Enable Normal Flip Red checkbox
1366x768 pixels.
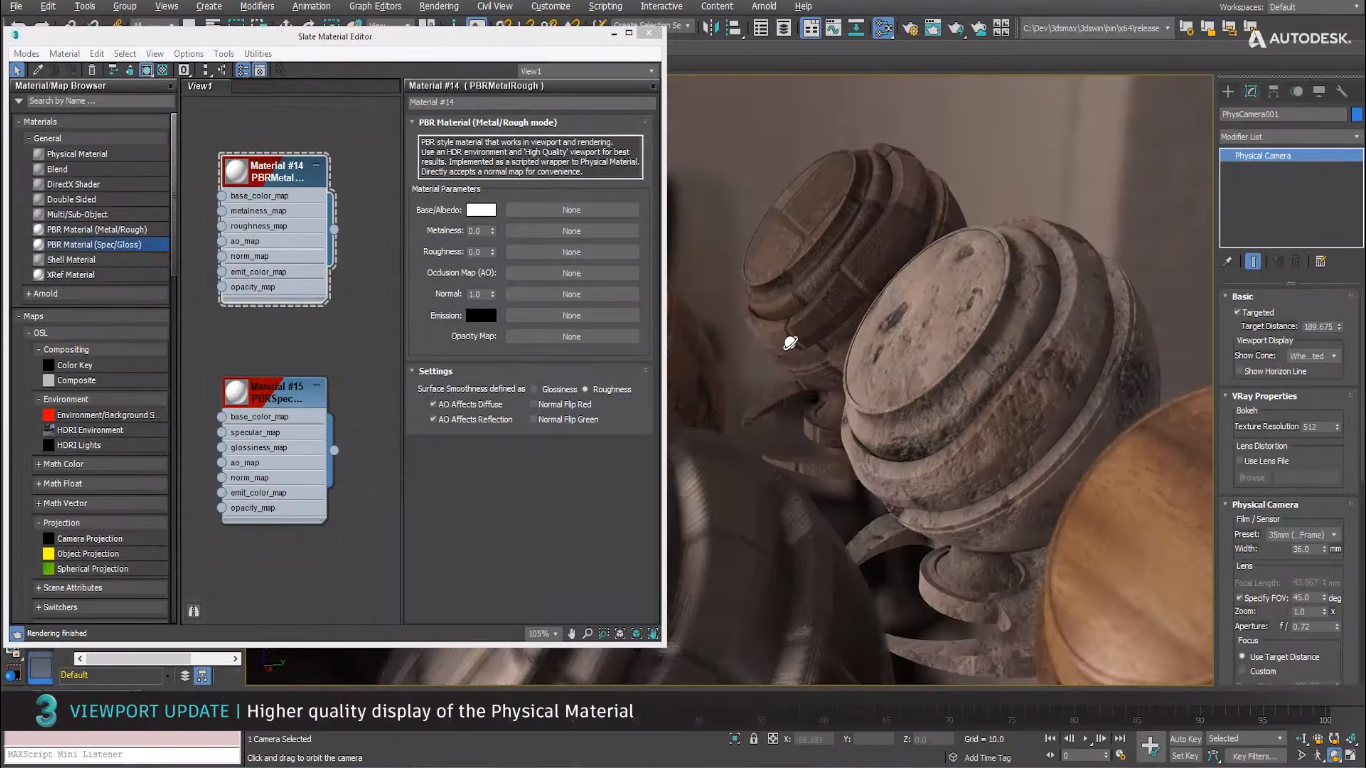tap(533, 404)
